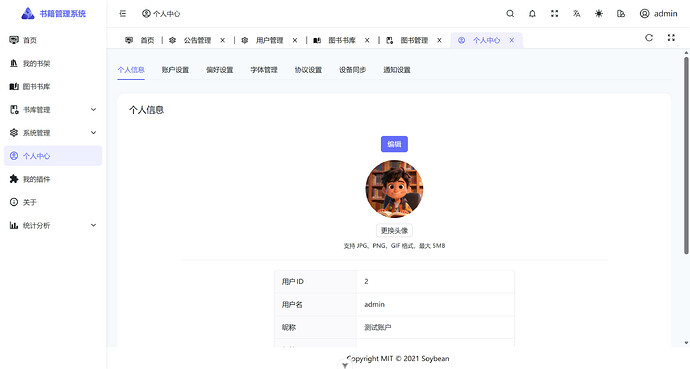Select the 设备同步 tab
This screenshot has height=369, width=690.
(352, 70)
